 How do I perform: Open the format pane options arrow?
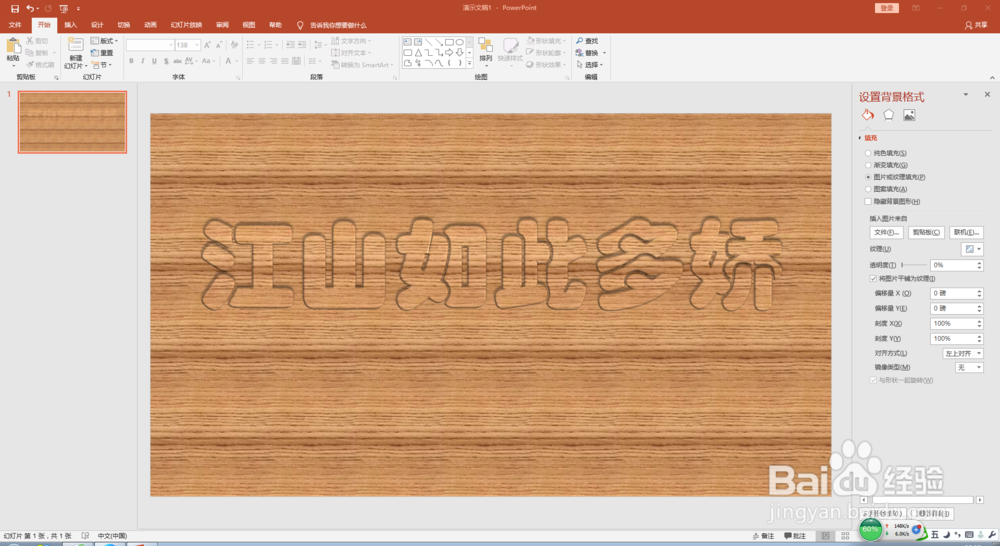(x=966, y=94)
